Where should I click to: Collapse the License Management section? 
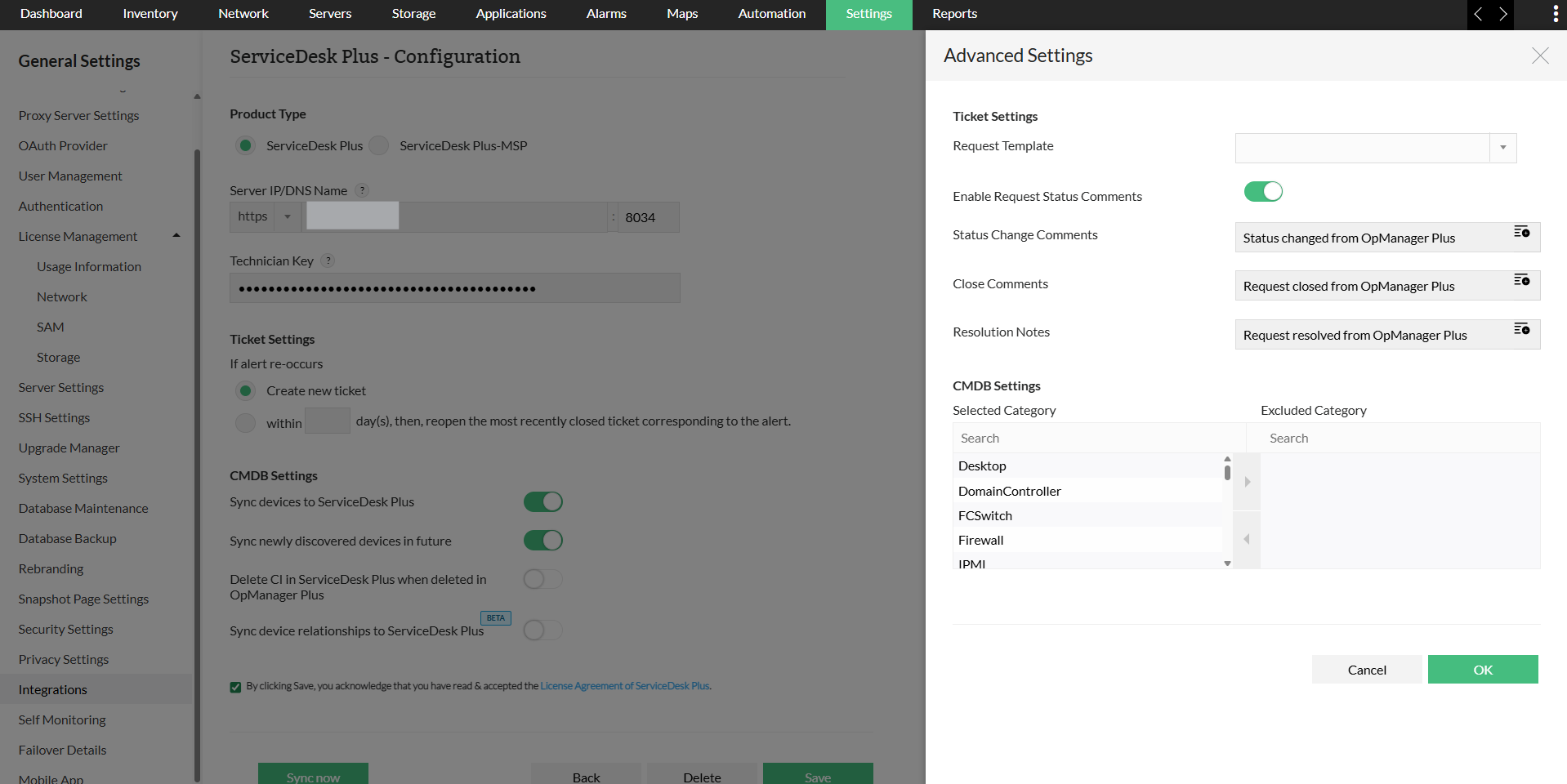(x=176, y=236)
